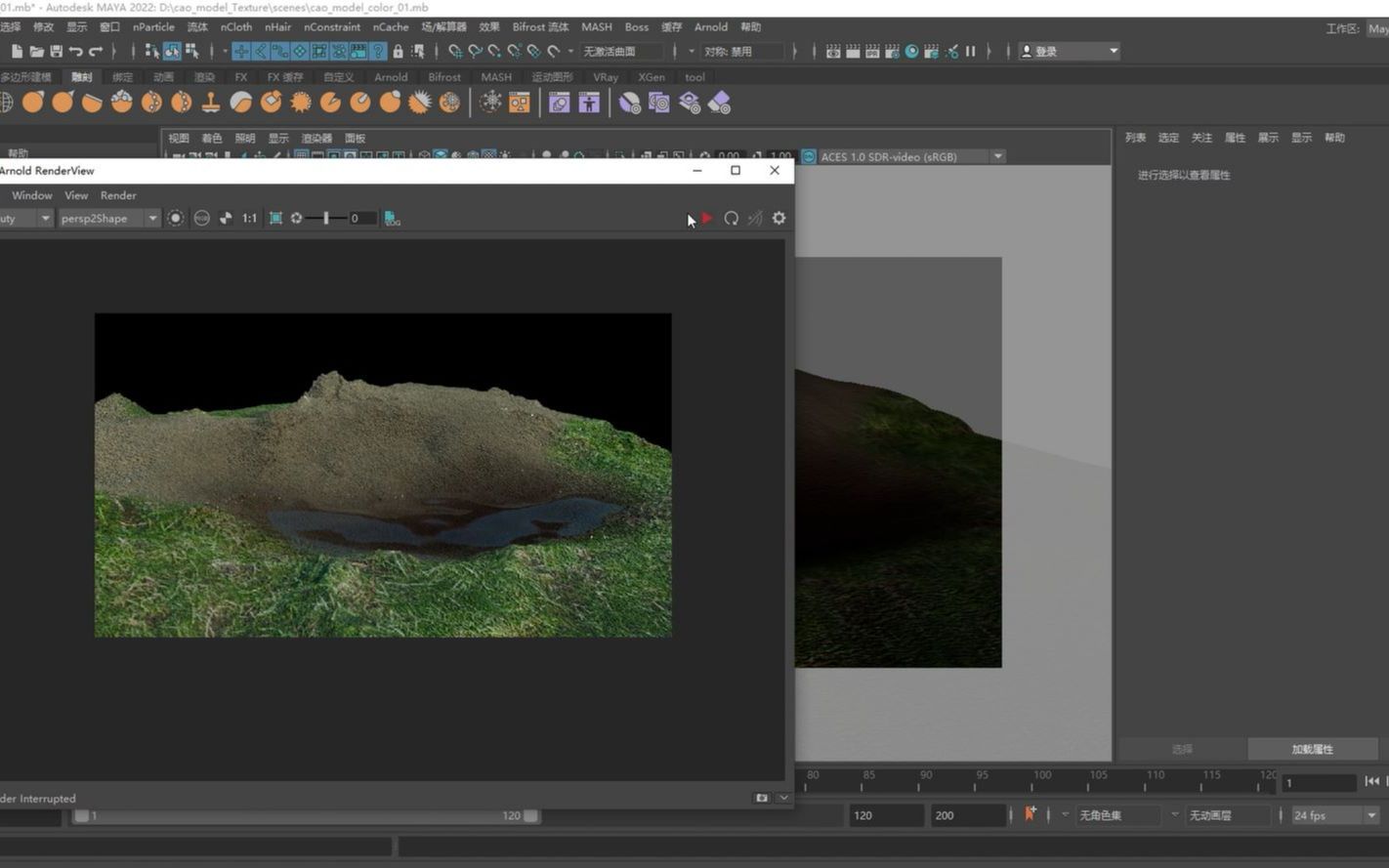Switch to the Arnold shelf tab
The height and width of the screenshot is (868, 1389).
(391, 77)
